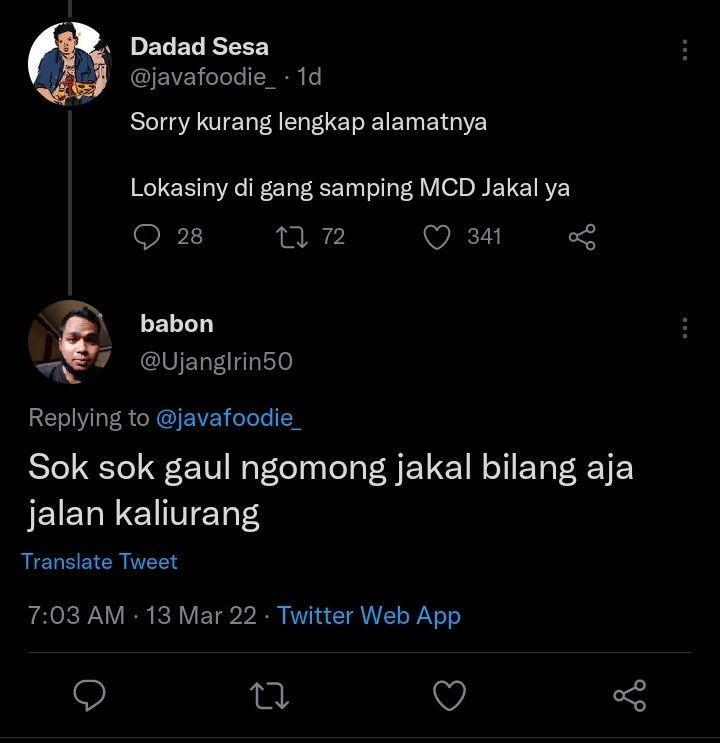View babon's profile picture
Viewport: 720px width, 743px height.
(x=70, y=341)
